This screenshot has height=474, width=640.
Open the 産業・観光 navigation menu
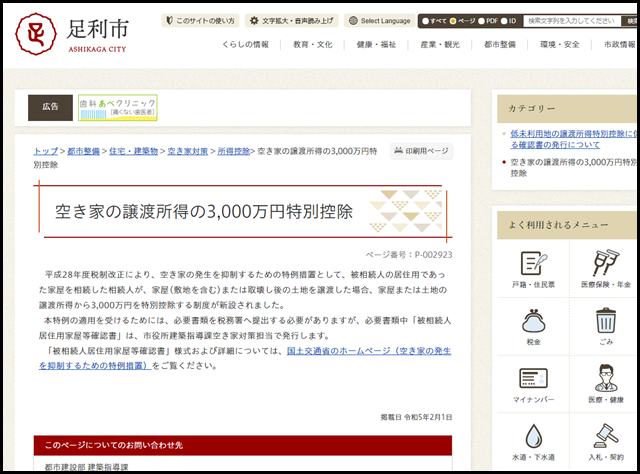tap(440, 45)
